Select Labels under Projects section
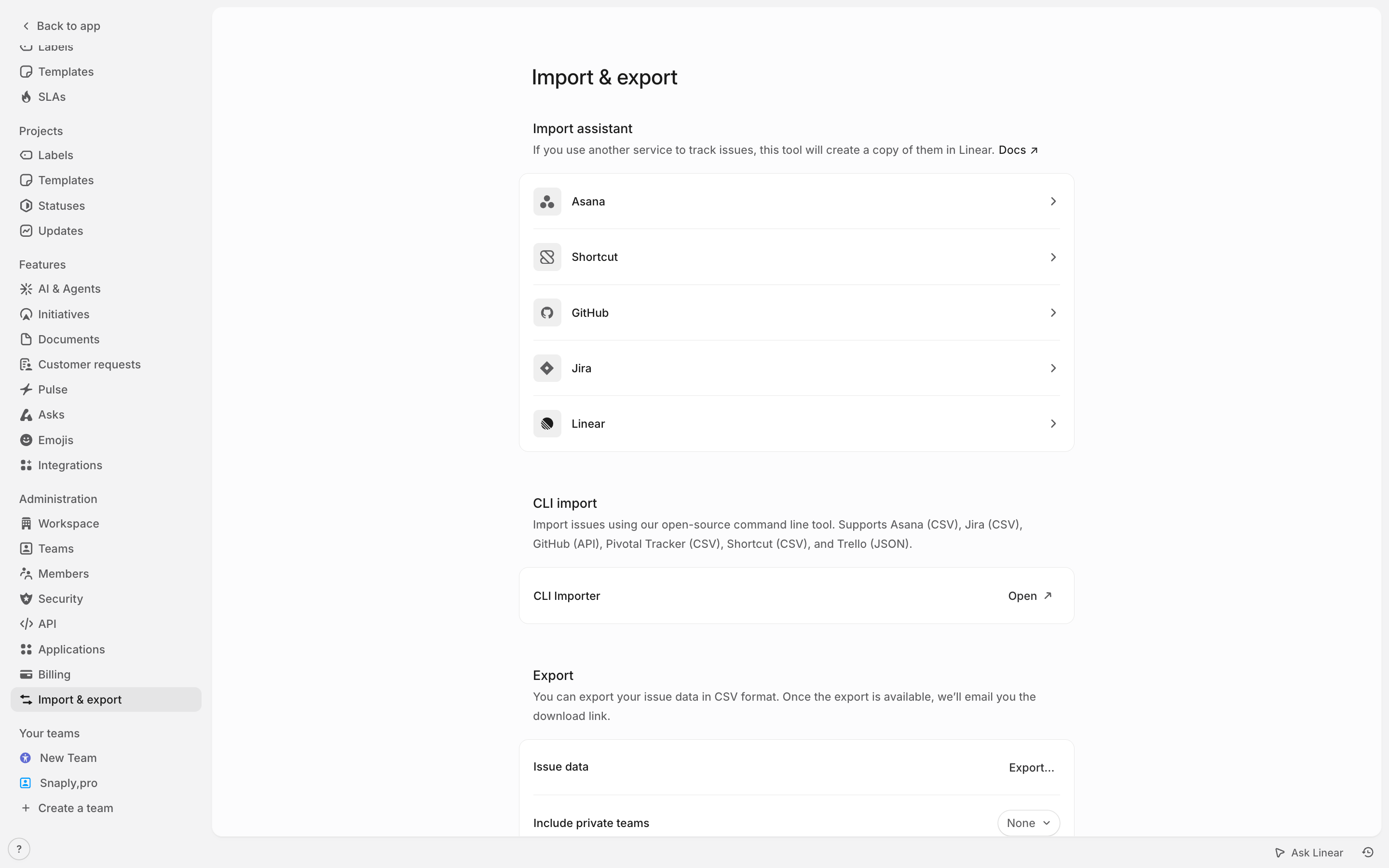This screenshot has width=1389, height=868. [106, 155]
